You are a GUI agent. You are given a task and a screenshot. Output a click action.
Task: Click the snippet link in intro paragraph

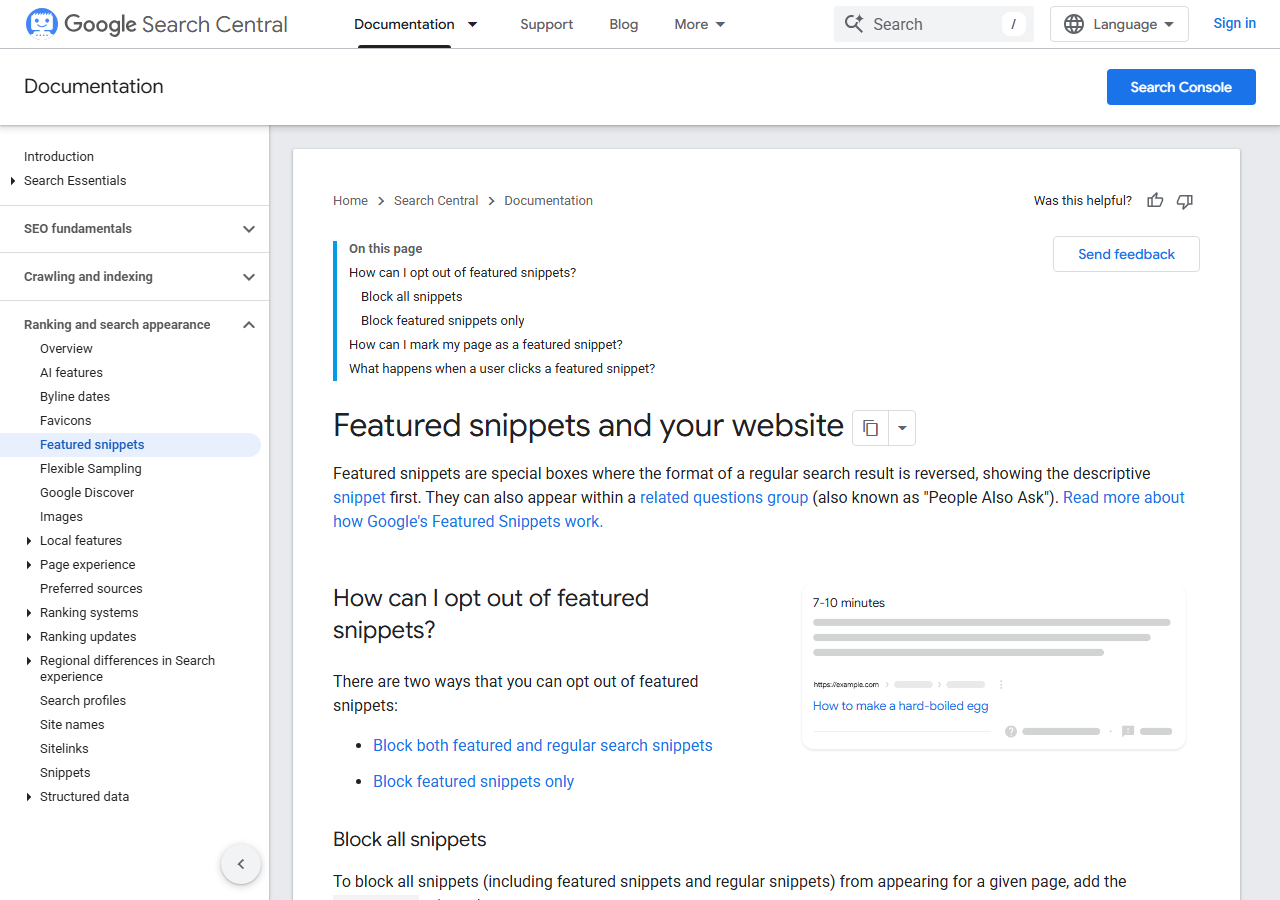point(359,497)
